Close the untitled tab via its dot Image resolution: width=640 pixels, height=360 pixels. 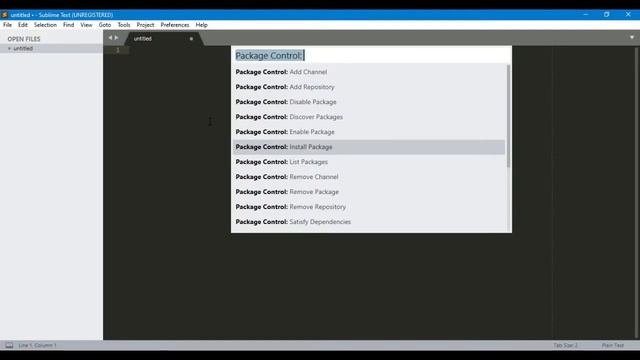coord(191,39)
